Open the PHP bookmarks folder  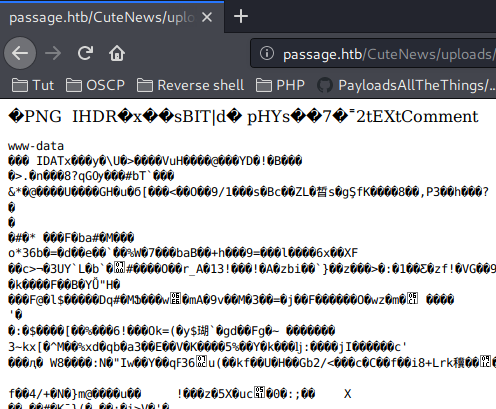pos(280,85)
